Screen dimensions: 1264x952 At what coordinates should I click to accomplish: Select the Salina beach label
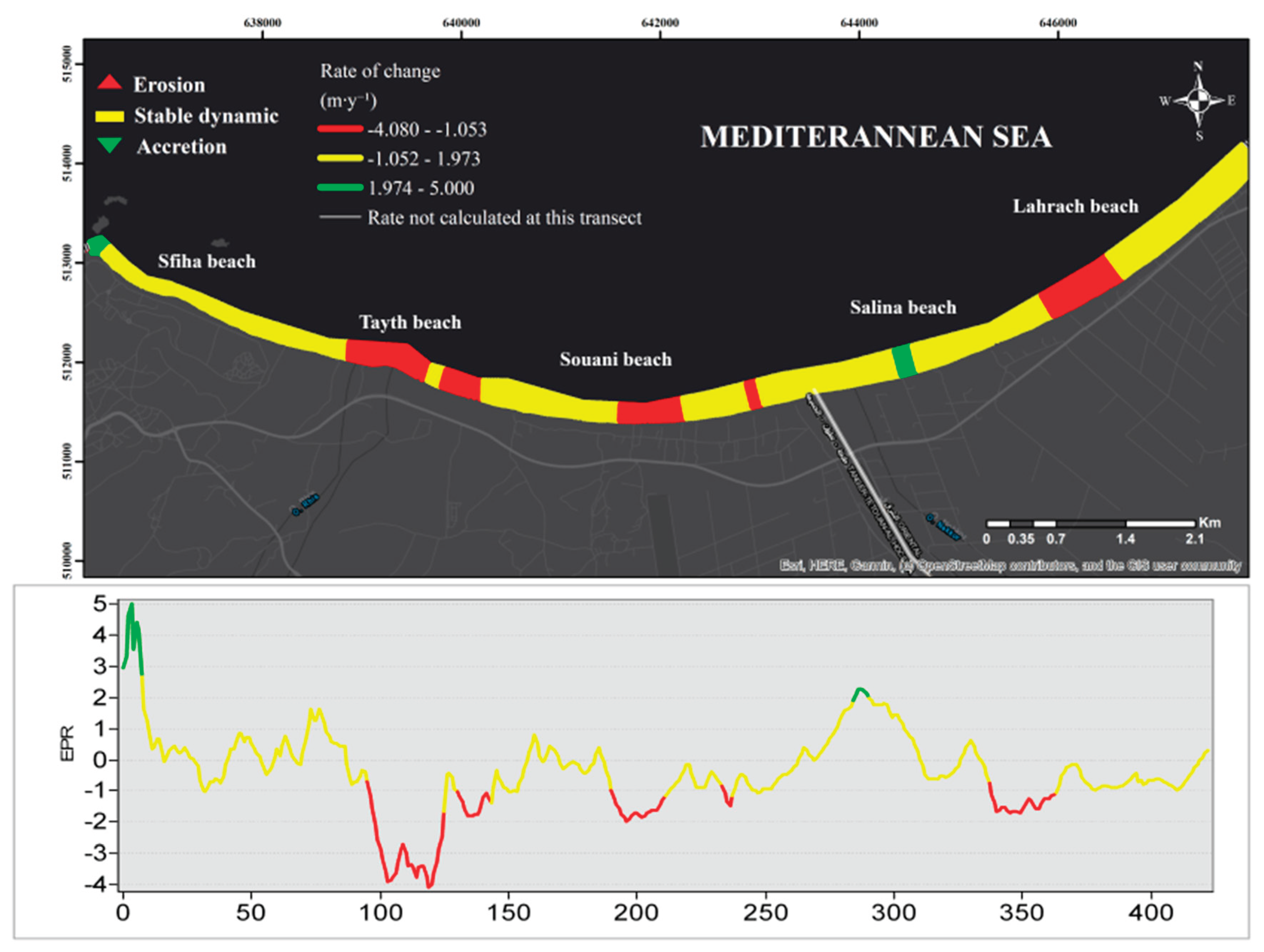click(903, 307)
